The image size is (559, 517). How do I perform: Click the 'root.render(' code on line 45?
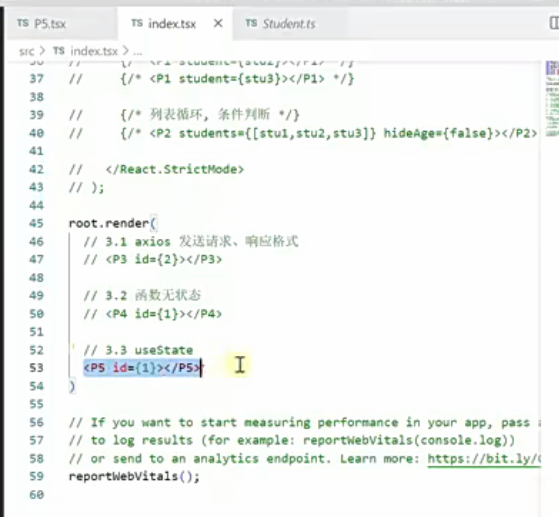(113, 224)
